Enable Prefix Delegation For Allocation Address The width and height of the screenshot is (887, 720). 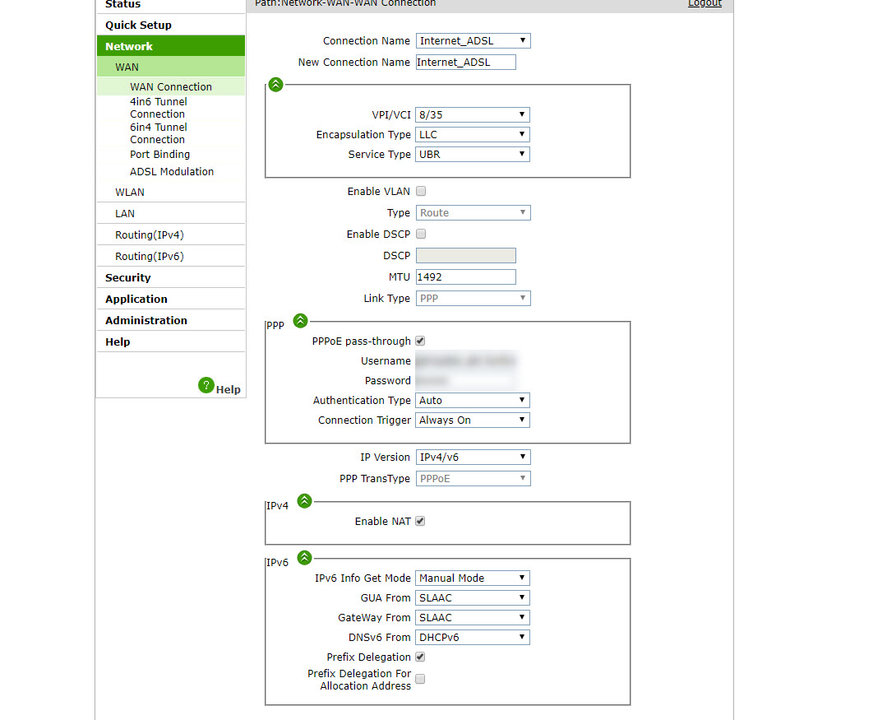point(420,679)
